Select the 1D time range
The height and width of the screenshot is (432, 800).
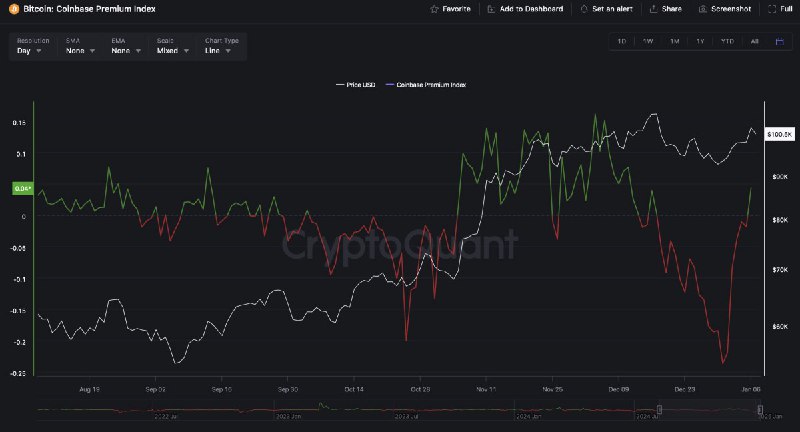[x=621, y=41]
